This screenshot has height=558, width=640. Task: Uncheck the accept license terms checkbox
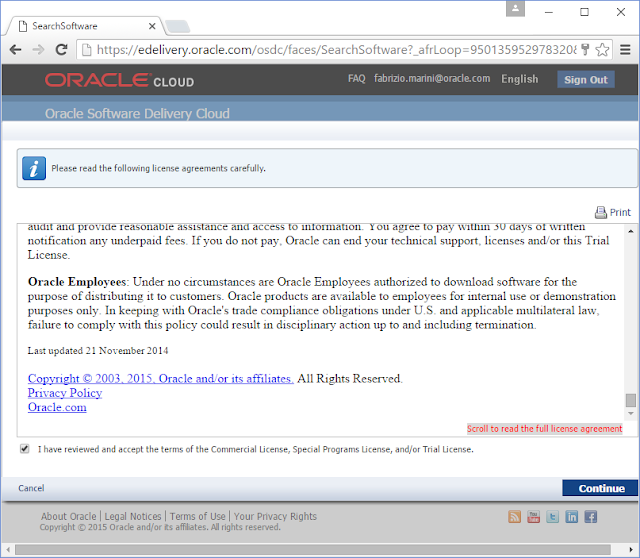coord(24,449)
